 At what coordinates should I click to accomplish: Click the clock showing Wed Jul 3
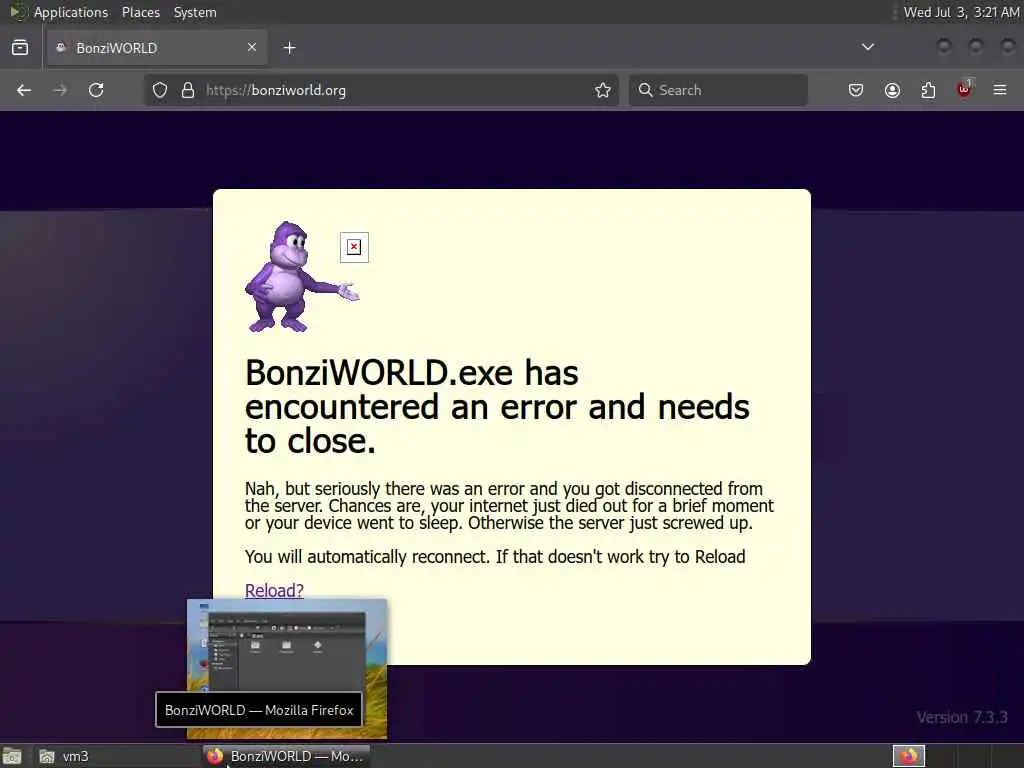961,12
